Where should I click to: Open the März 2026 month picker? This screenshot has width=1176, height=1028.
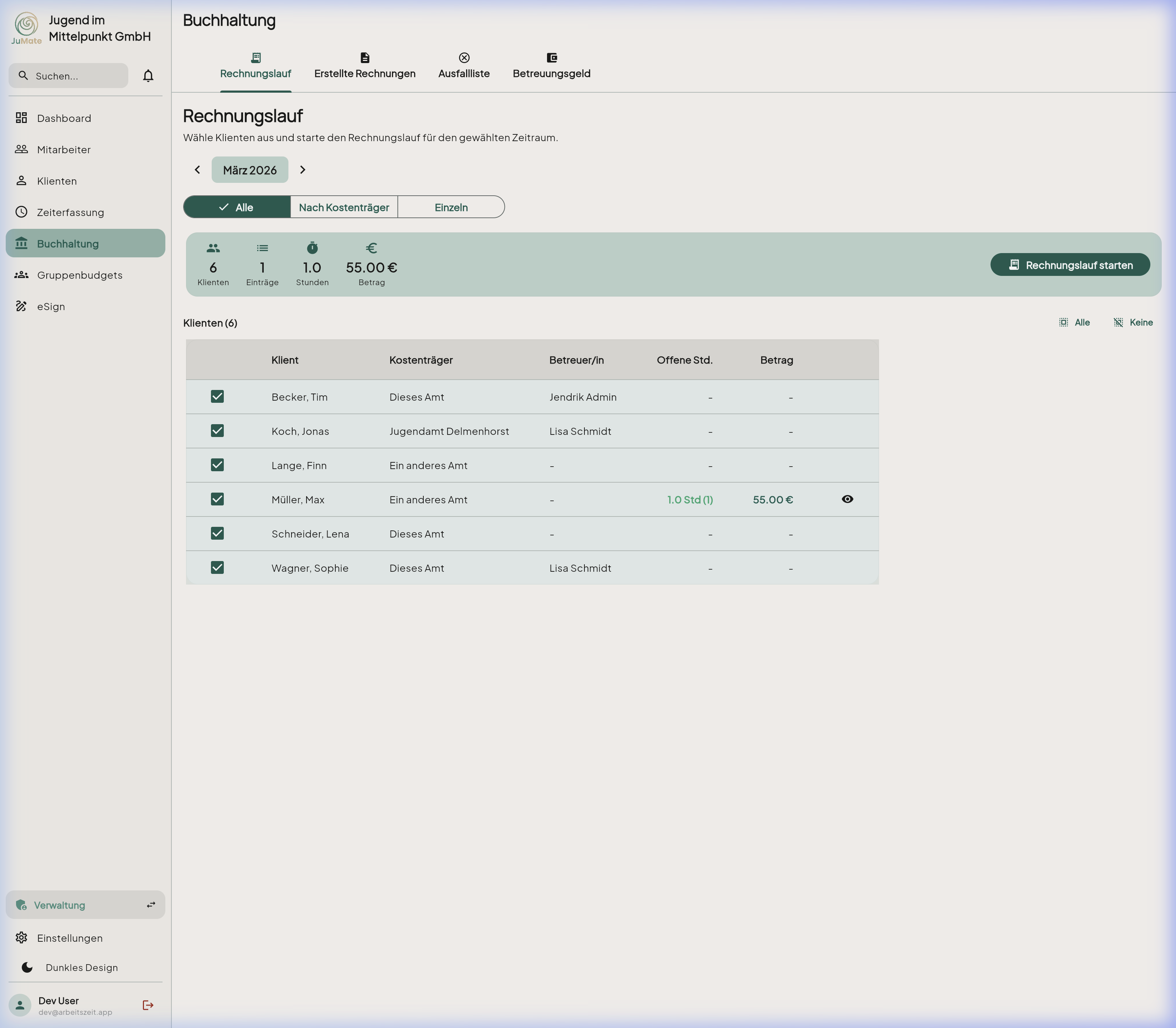[x=249, y=170]
